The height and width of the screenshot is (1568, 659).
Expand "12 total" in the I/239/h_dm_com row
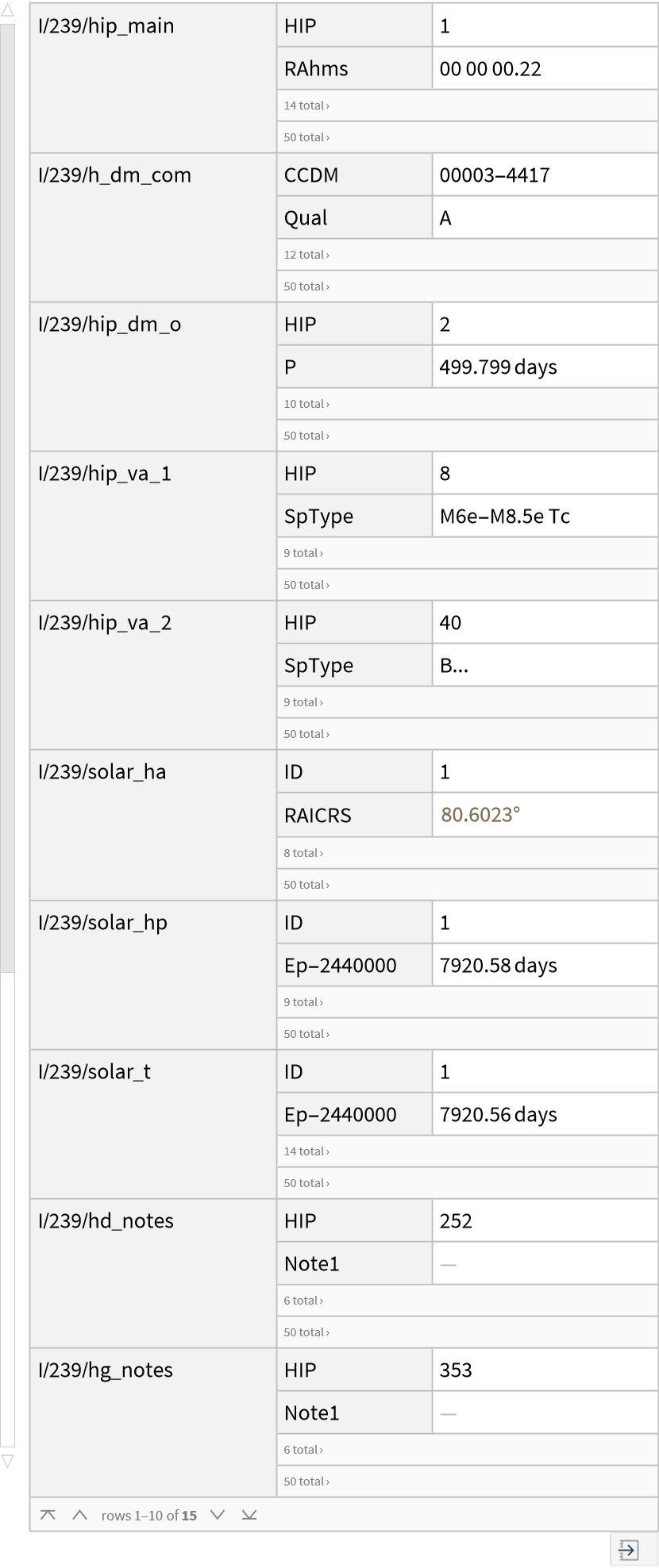pos(306,255)
